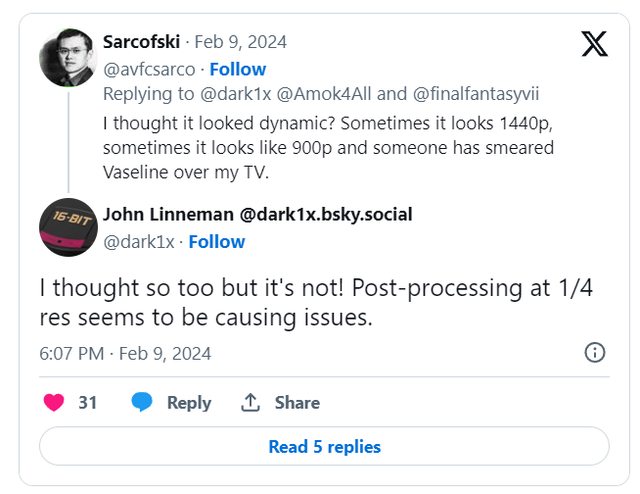The width and height of the screenshot is (640, 494).
Task: Follow the @dark1x account
Action: tap(217, 241)
